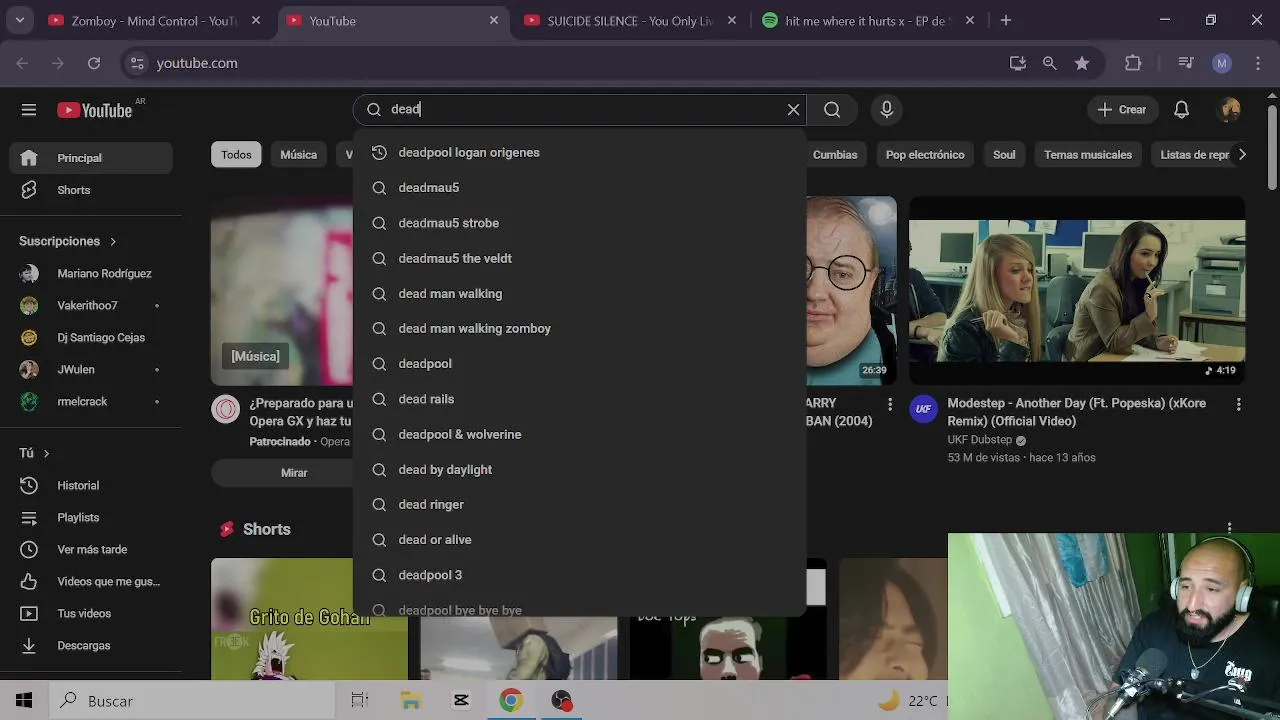Viewport: 1280px width, 720px height.
Task: Open the notifications bell
Action: pos(1181,110)
